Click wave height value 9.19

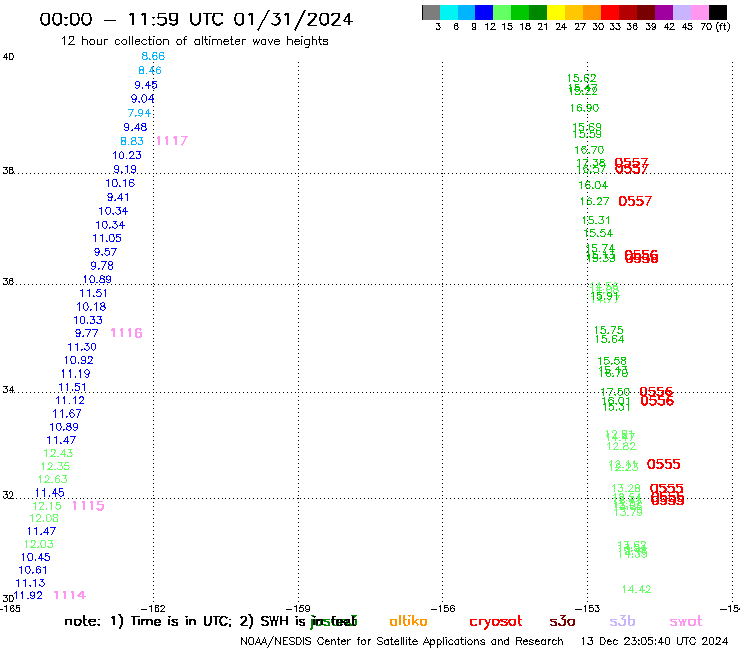125,169
